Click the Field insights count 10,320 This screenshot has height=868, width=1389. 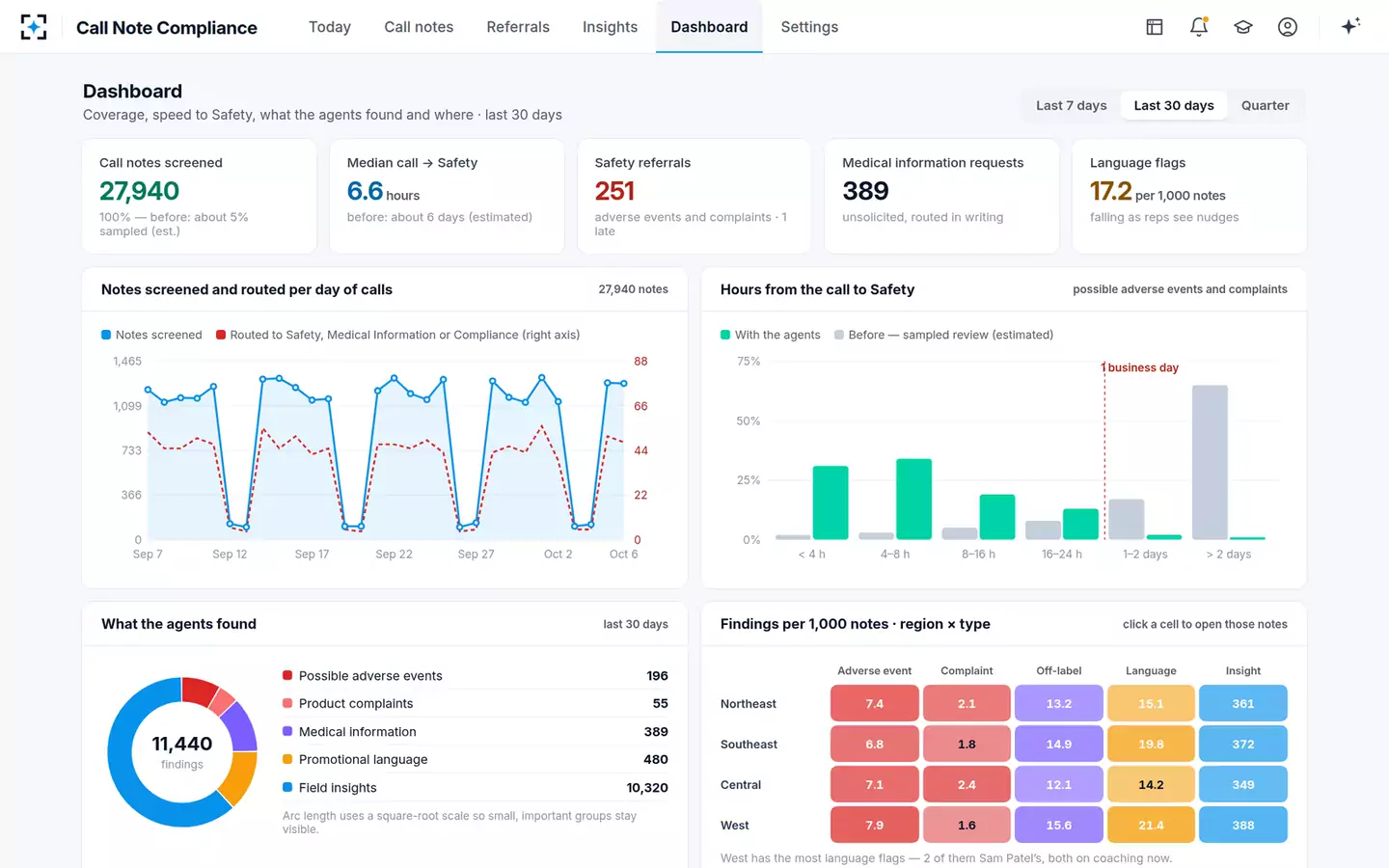pyautogui.click(x=647, y=787)
